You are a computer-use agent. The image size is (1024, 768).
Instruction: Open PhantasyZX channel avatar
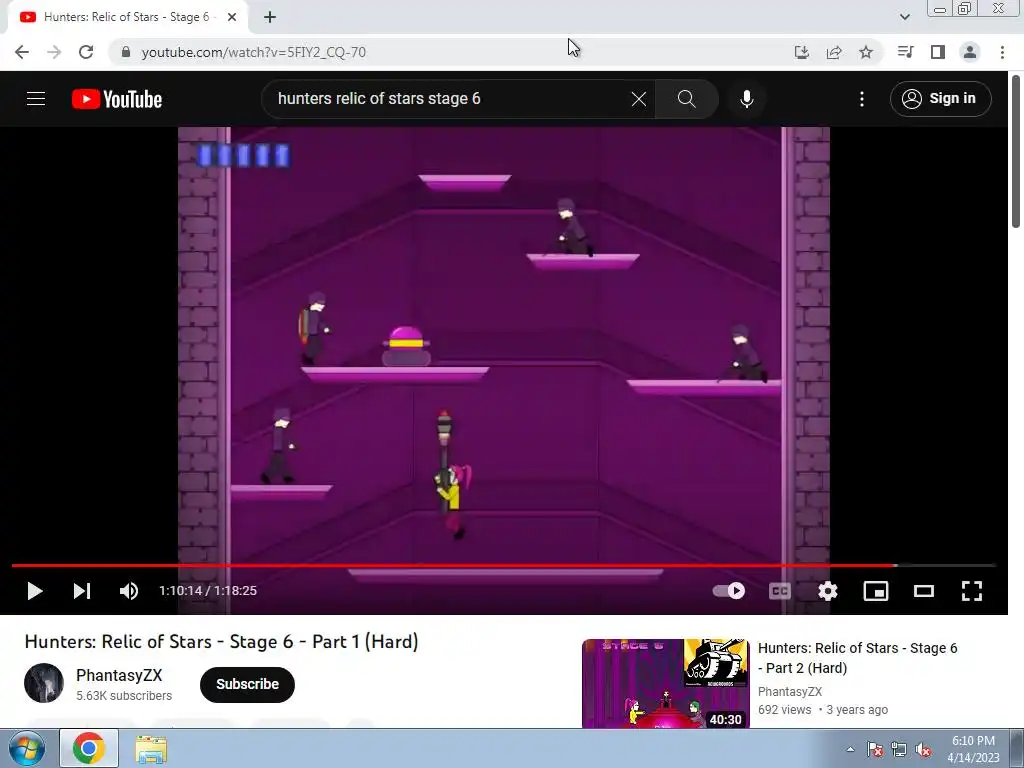44,683
